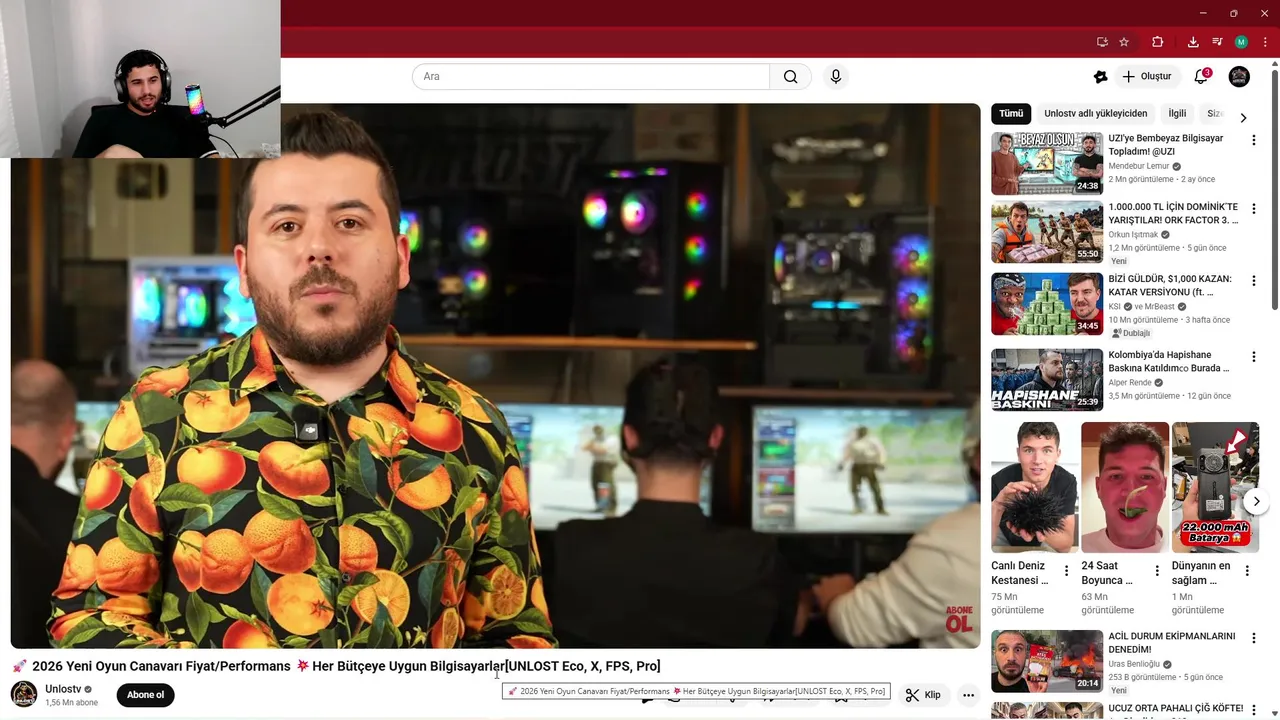
Task: Open options for BİZİ GÜLDÜR, $1,000 KAZAN video
Action: (1253, 281)
